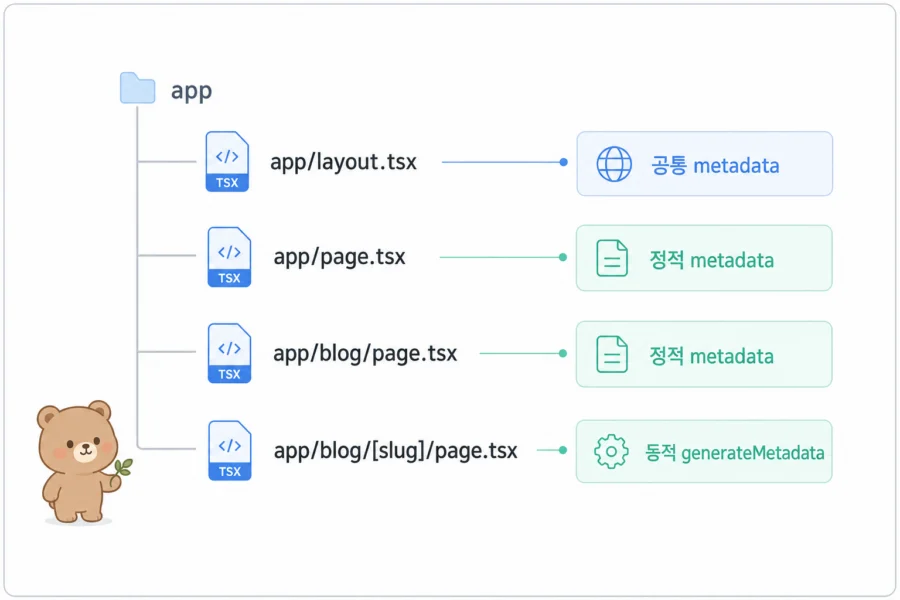This screenshot has width=900, height=600.
Task: Click the '공통 metadata' label
Action: pos(715,165)
